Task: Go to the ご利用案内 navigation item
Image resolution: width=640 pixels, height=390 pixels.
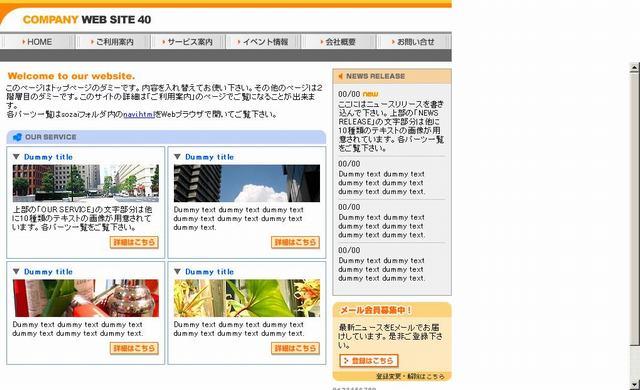Action: [113, 42]
